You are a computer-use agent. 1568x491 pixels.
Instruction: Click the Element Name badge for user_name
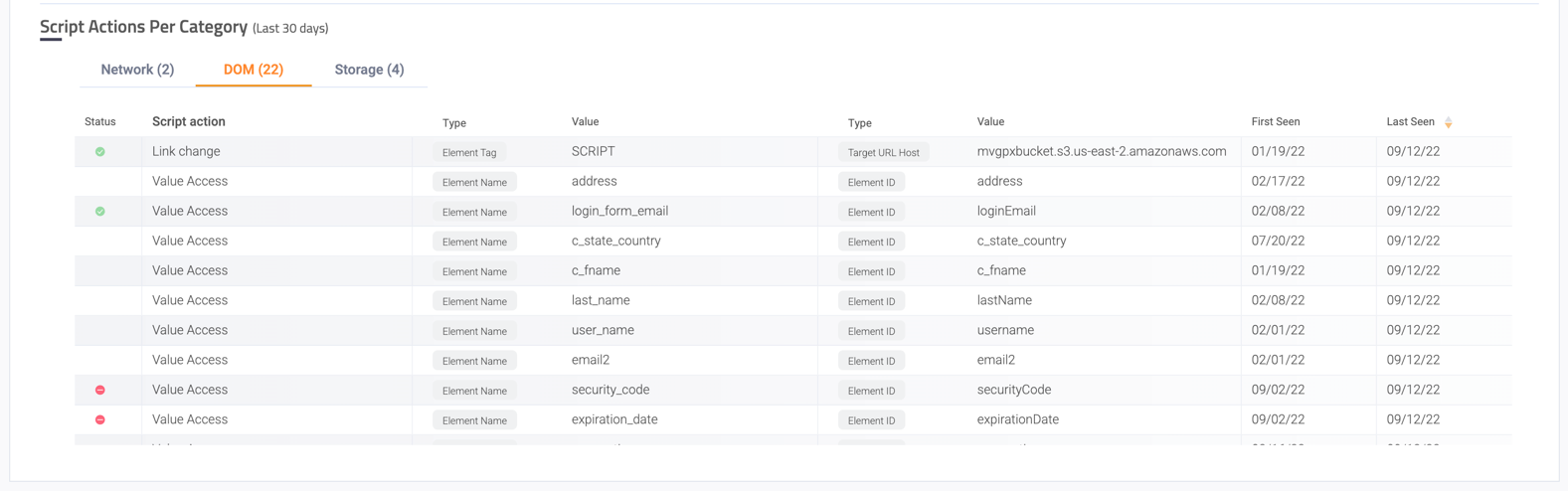474,332
